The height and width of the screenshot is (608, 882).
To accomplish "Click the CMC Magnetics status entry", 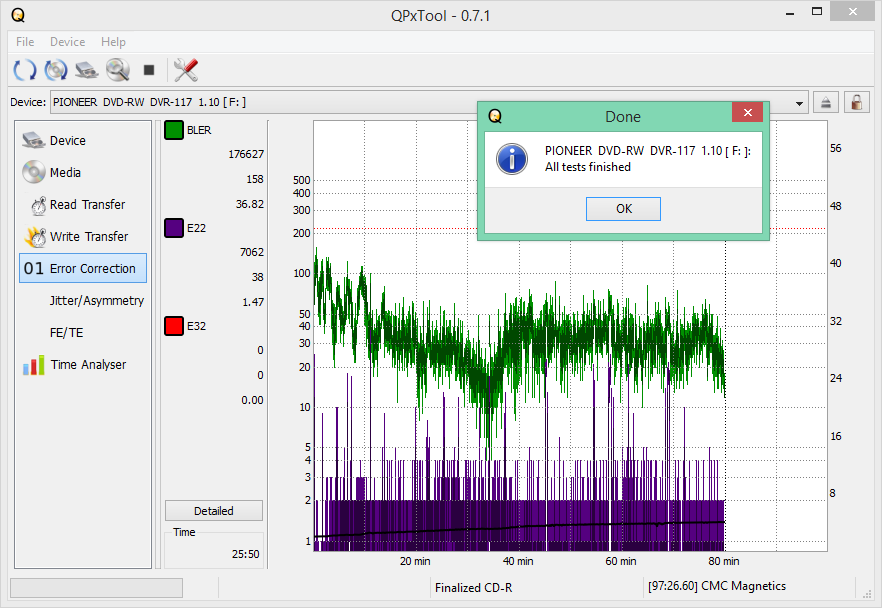I will coord(717,586).
